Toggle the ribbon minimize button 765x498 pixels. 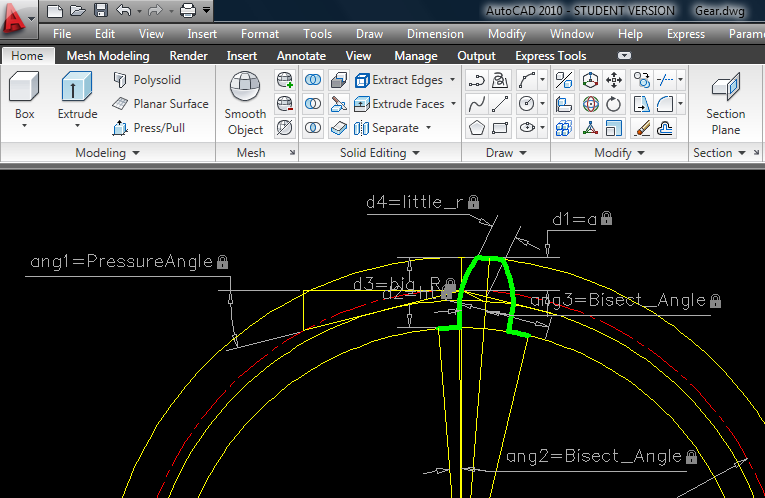[x=624, y=56]
